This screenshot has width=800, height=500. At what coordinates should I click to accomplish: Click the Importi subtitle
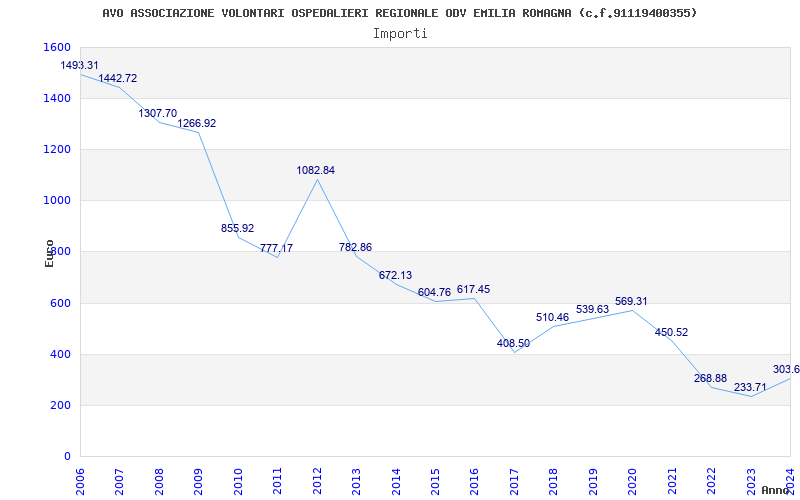pyautogui.click(x=400, y=34)
